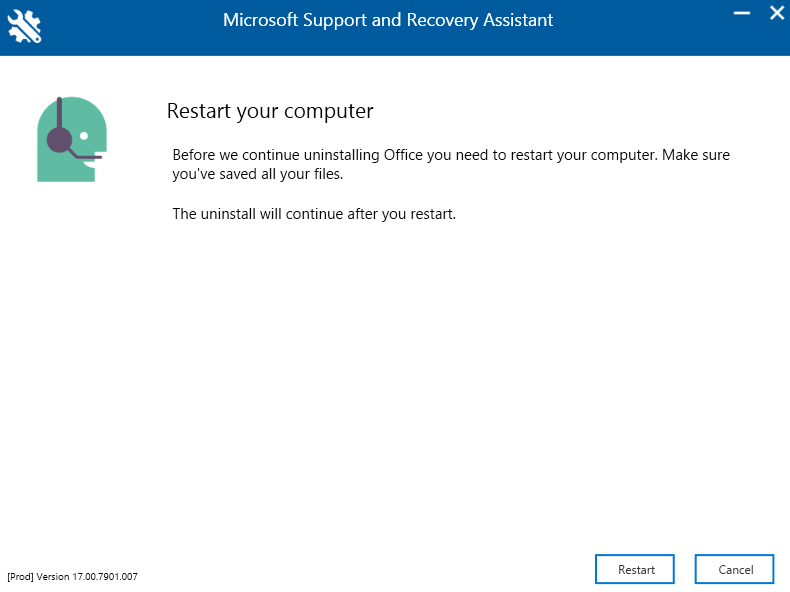
Task: Click the purple headset earpiece on the avatar
Action: tap(59, 140)
